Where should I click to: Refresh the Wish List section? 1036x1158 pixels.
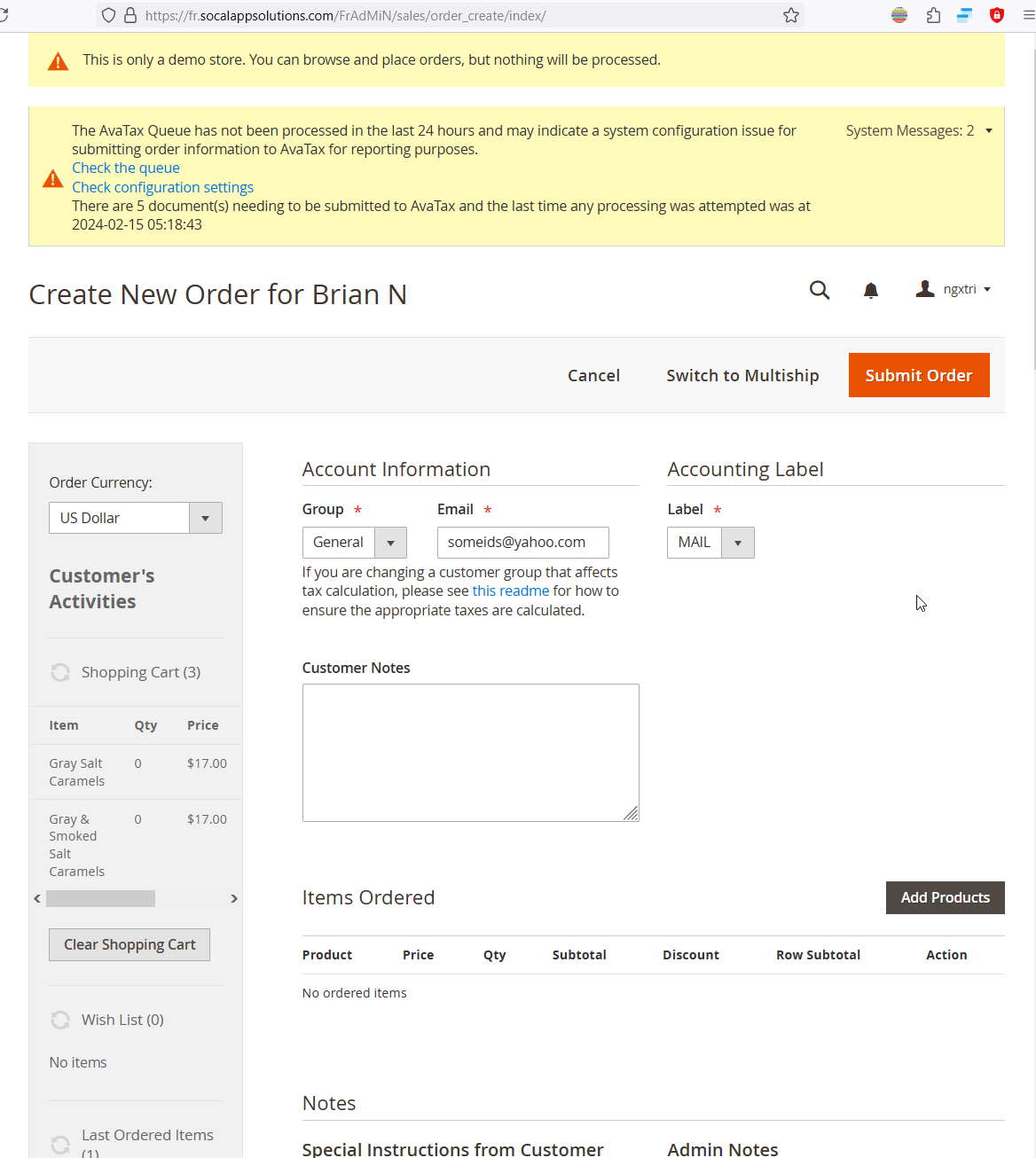(x=60, y=1021)
